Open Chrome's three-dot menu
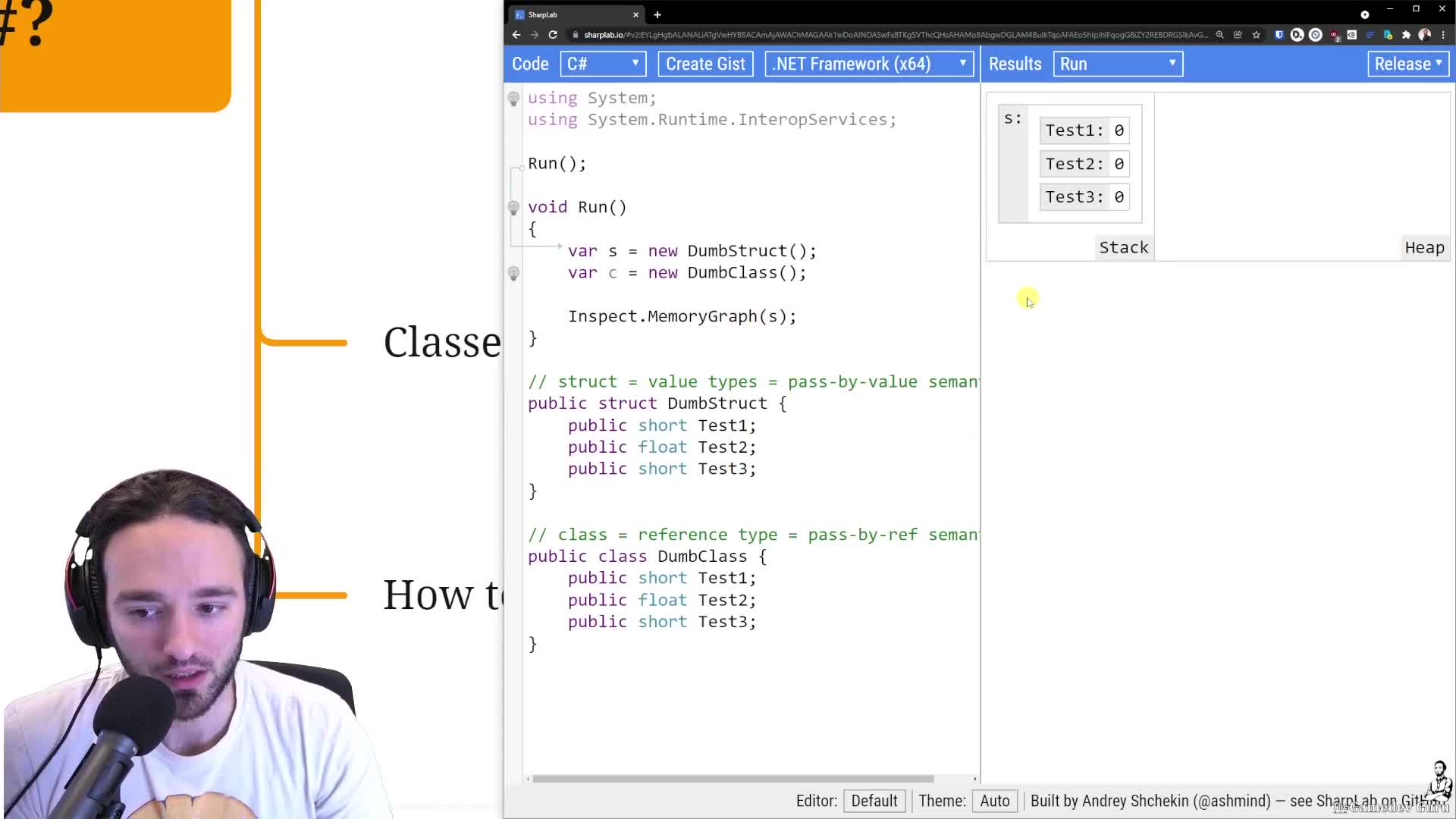Screen dimensions: 1456x819 [x=1443, y=35]
